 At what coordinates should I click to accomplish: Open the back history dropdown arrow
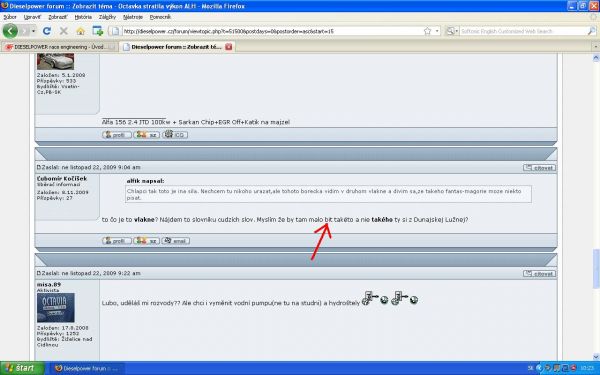tap(33, 31)
